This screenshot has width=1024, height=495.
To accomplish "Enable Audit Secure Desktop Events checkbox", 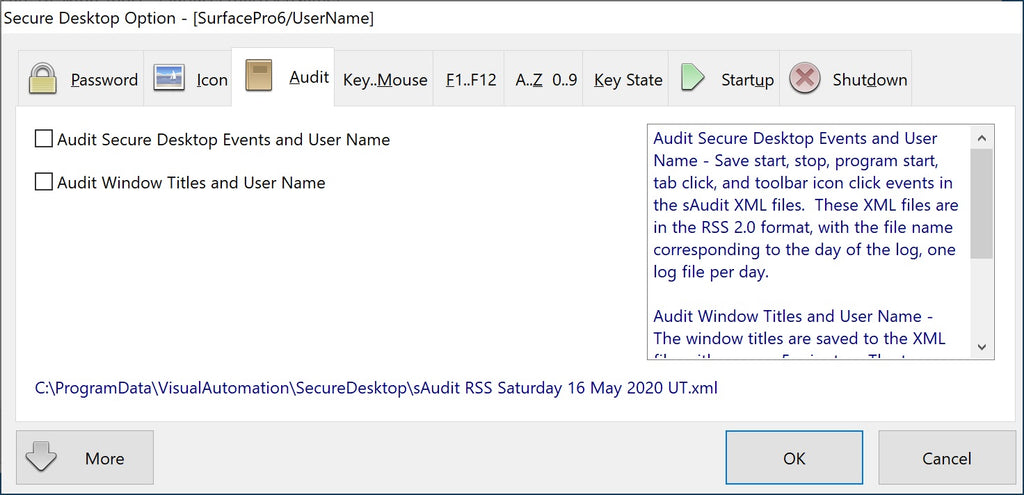I will (44, 140).
